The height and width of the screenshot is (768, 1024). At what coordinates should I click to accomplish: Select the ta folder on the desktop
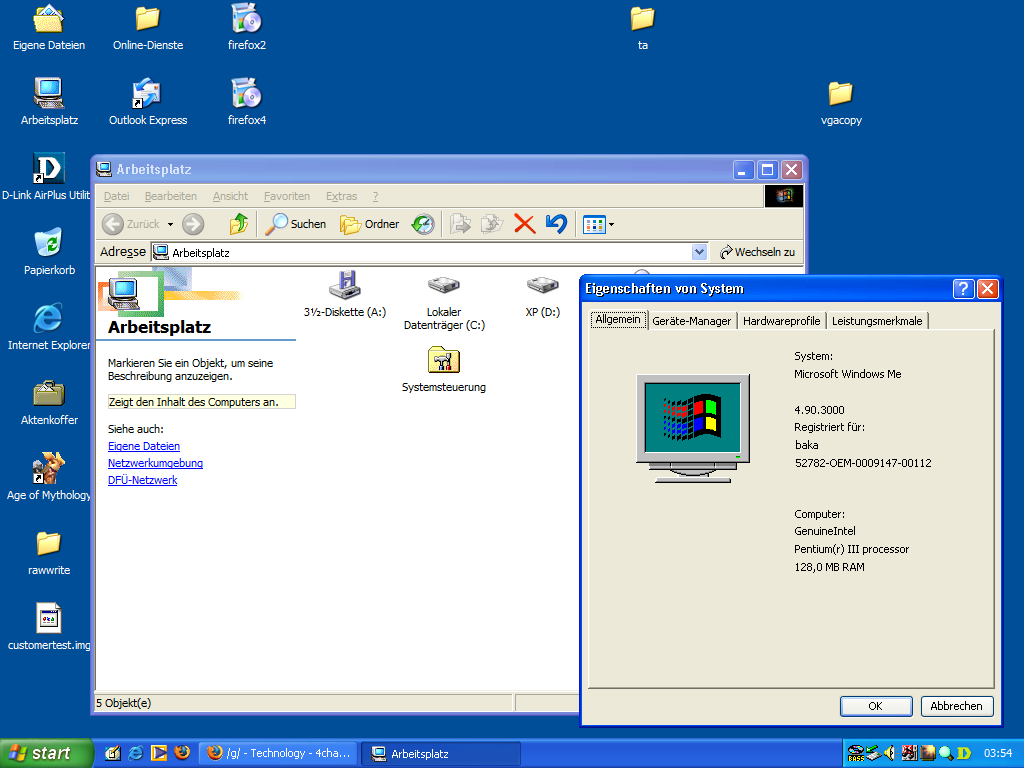pyautogui.click(x=643, y=28)
